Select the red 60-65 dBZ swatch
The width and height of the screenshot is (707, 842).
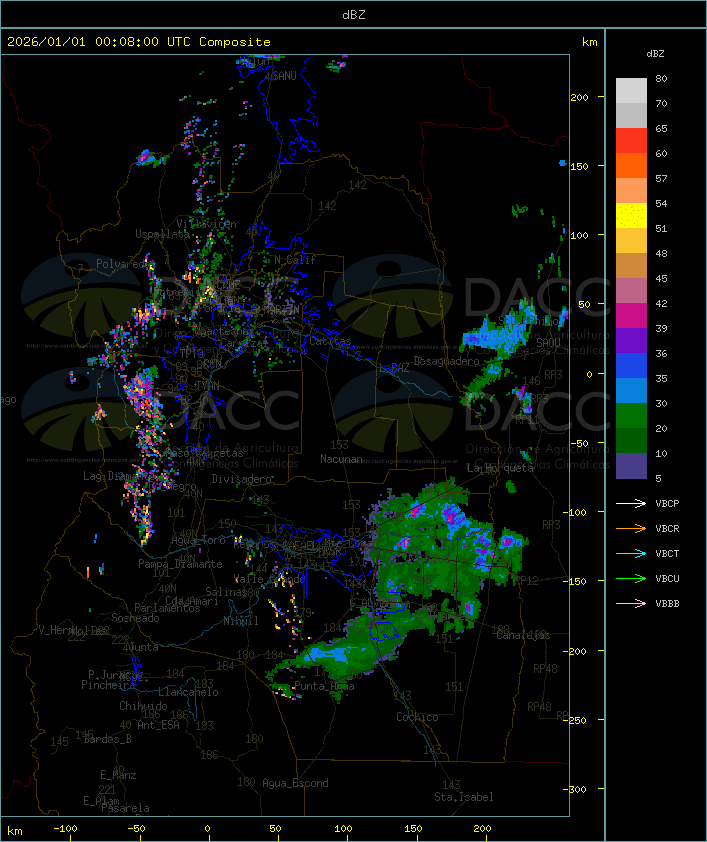point(631,140)
